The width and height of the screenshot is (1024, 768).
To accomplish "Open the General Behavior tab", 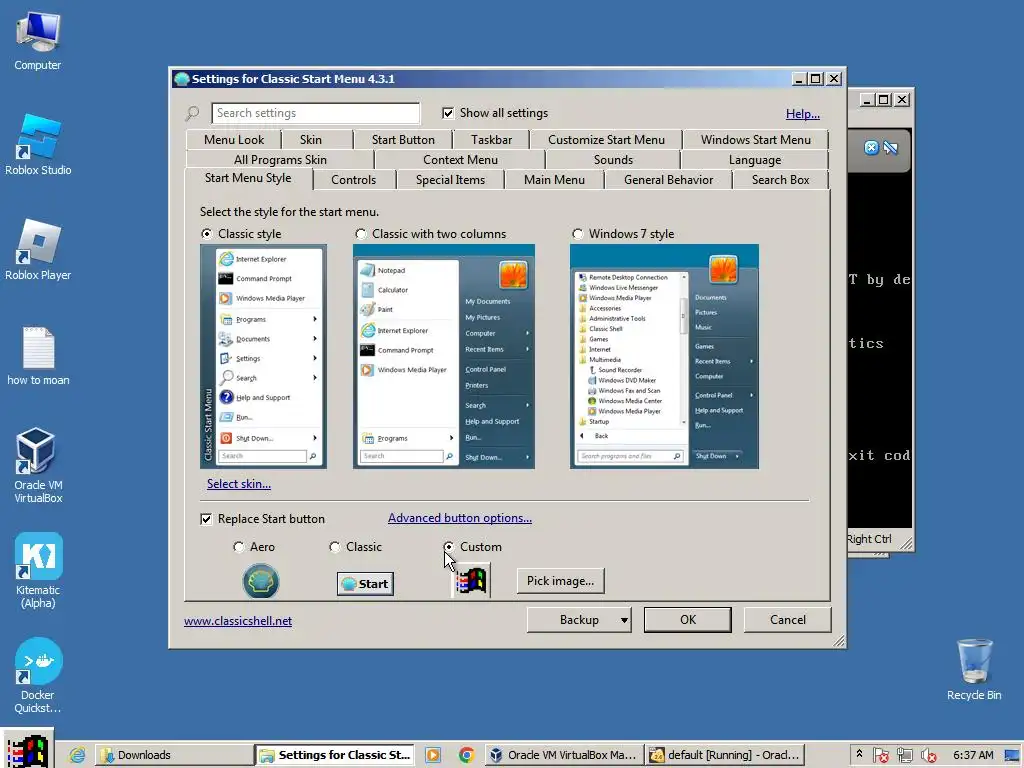I will [668, 180].
